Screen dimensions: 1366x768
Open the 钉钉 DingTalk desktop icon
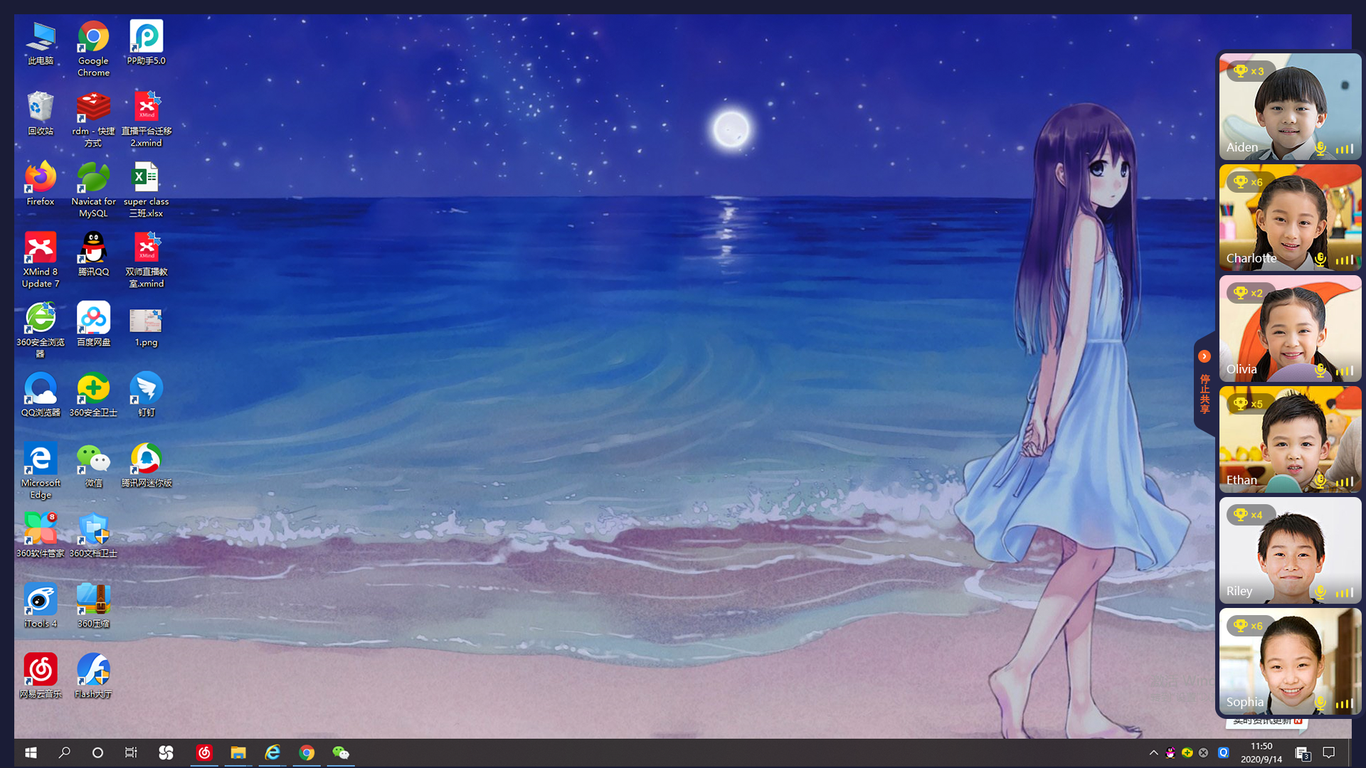coord(146,394)
